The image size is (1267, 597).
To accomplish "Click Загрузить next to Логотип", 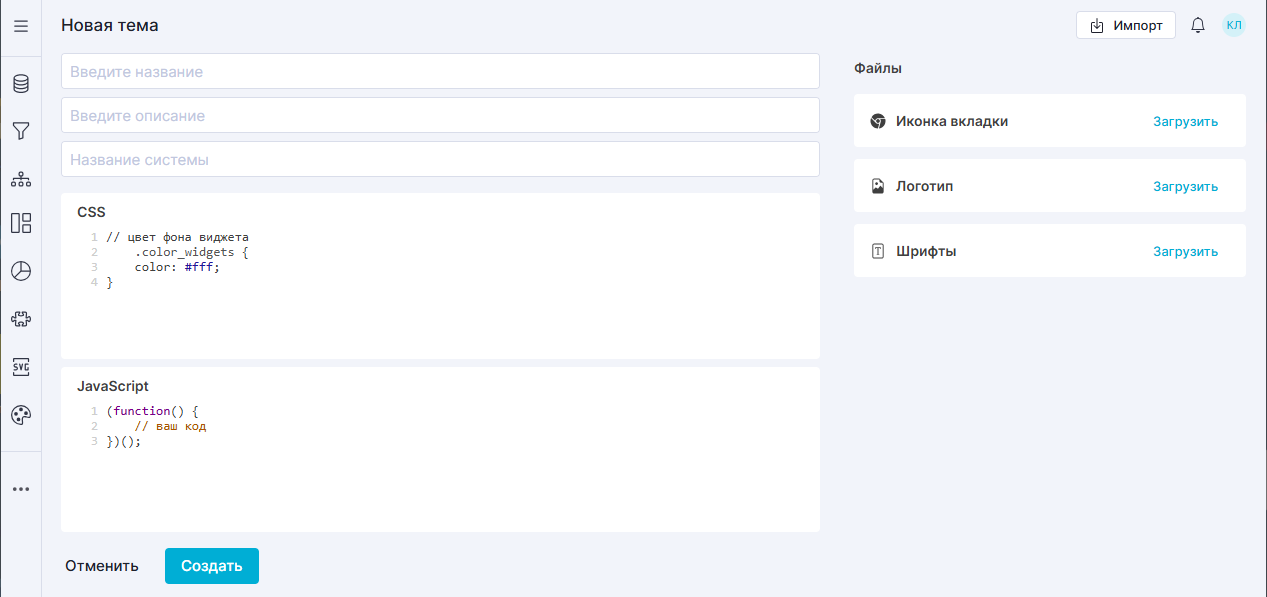I will [x=1185, y=187].
